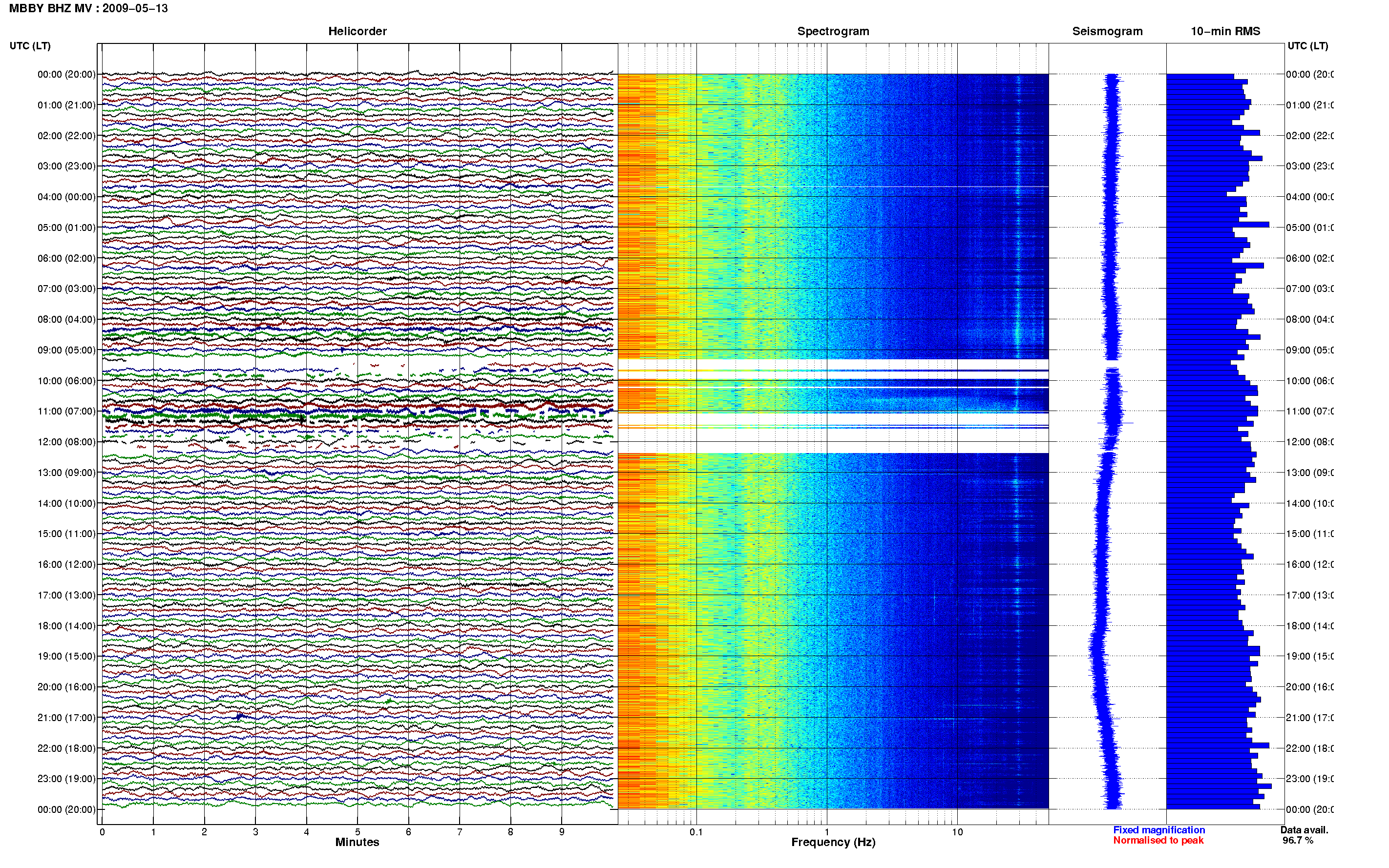Click the right-side '22:00 (18:' time label
The image size is (1389, 868).
[1310, 748]
